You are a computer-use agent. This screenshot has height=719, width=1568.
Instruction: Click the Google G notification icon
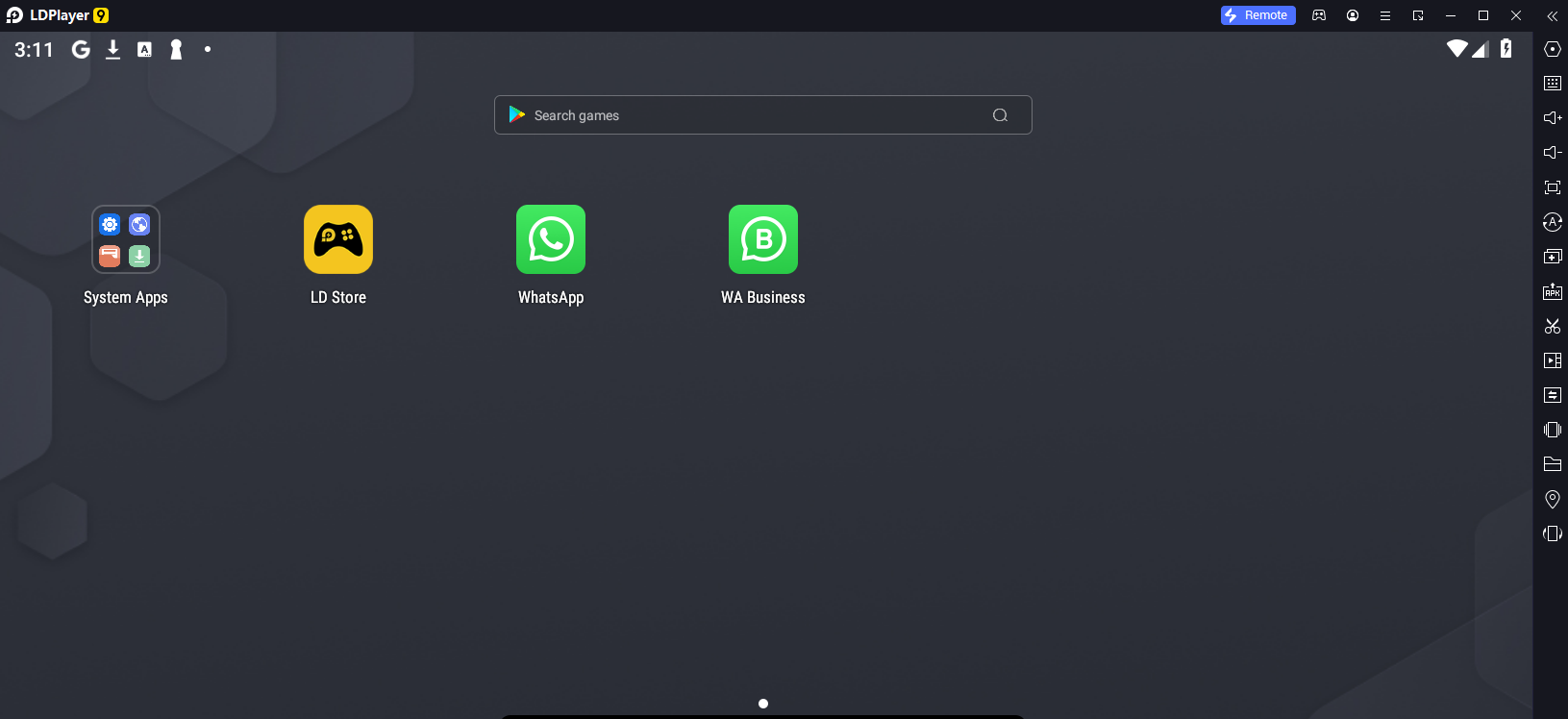point(81,49)
